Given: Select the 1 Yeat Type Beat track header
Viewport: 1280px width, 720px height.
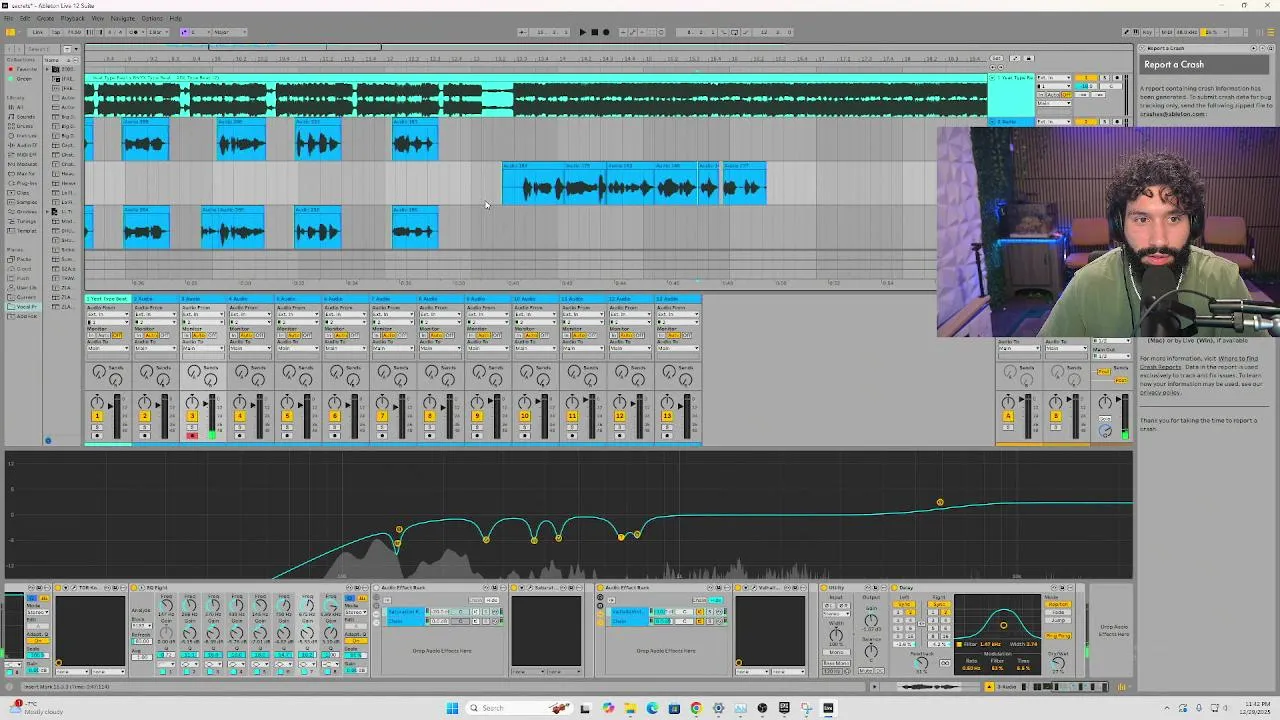Looking at the screenshot, I should [x=108, y=299].
